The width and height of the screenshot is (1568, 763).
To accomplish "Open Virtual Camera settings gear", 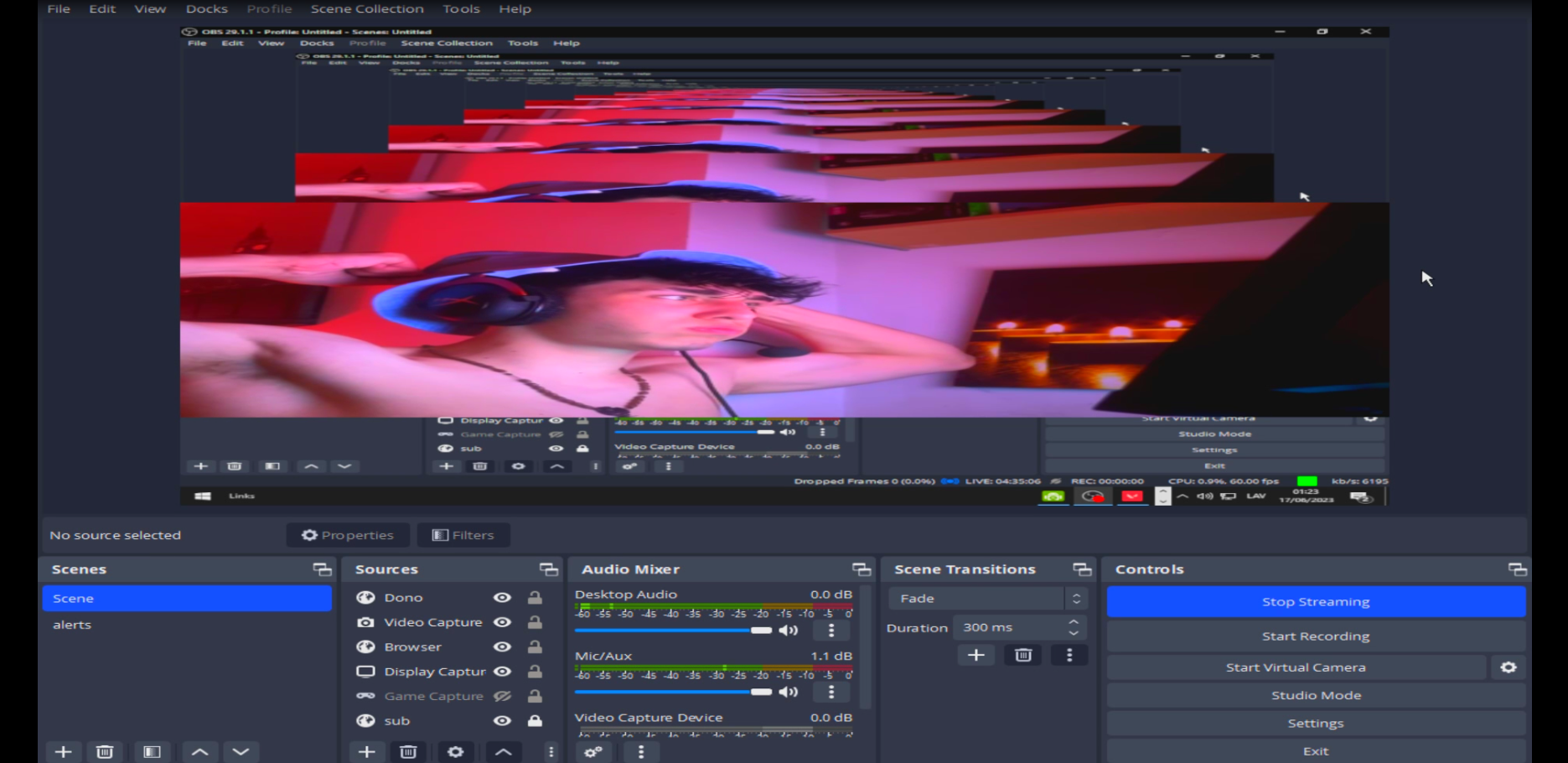I will tap(1508, 667).
